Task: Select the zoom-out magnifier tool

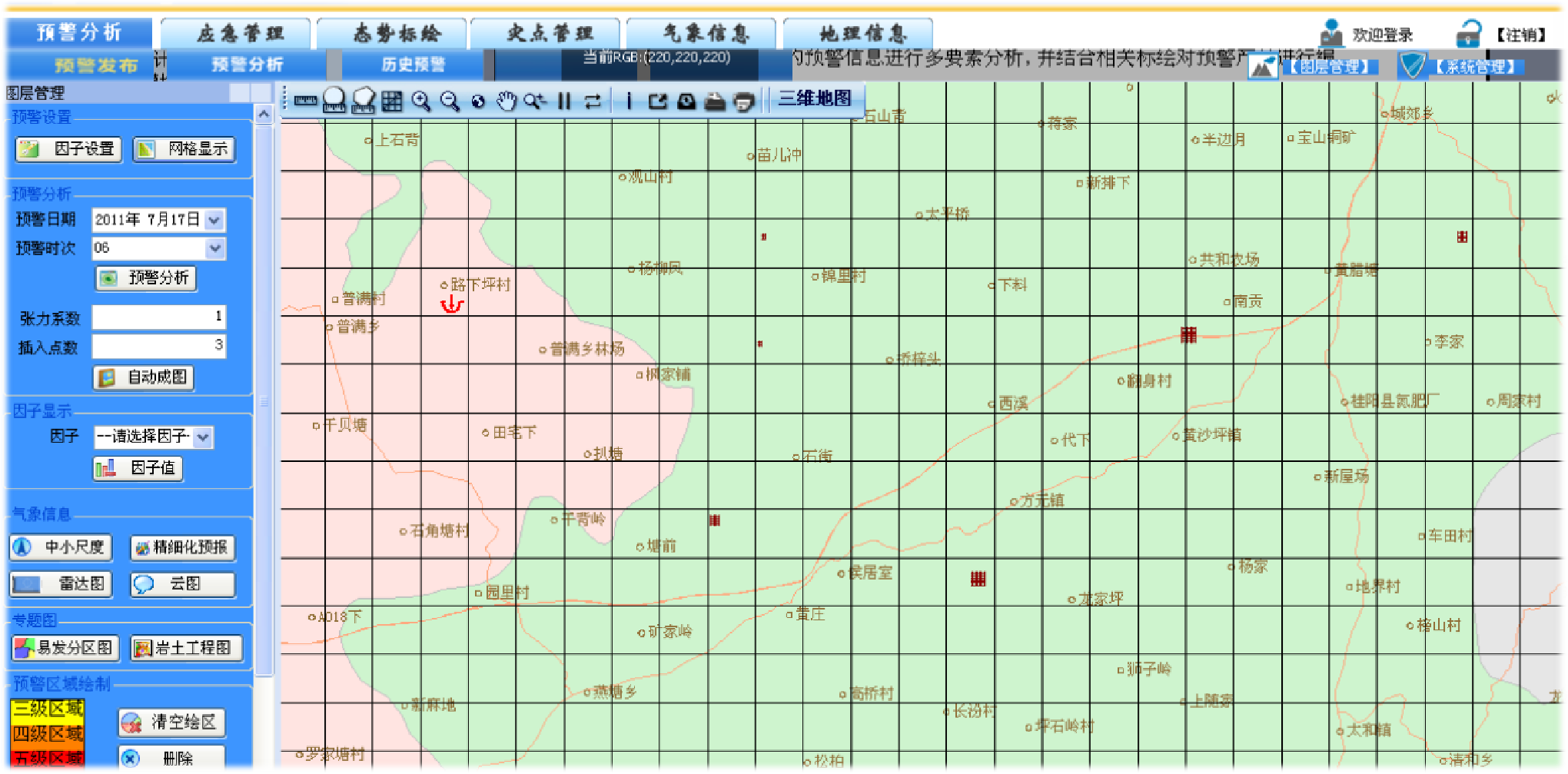Action: click(450, 101)
